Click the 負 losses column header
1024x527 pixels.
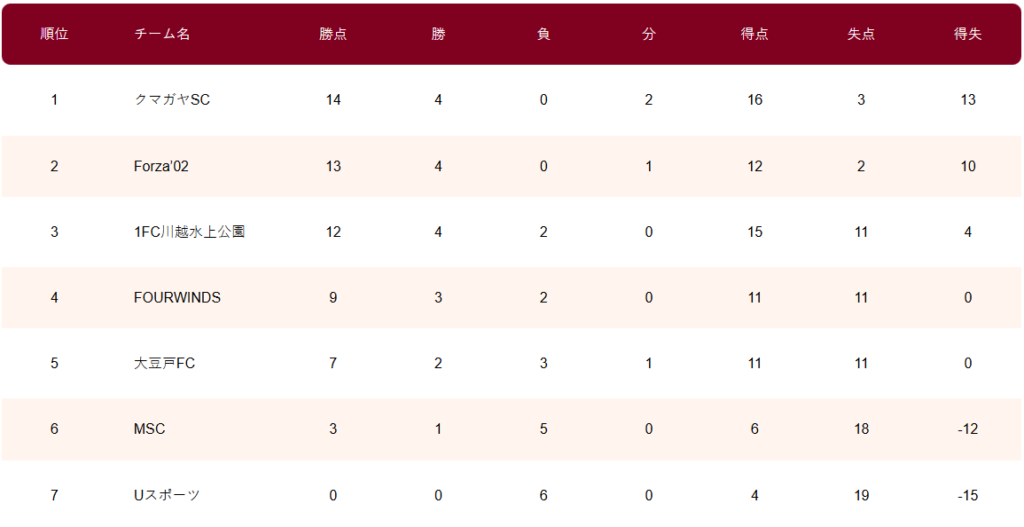pos(543,35)
